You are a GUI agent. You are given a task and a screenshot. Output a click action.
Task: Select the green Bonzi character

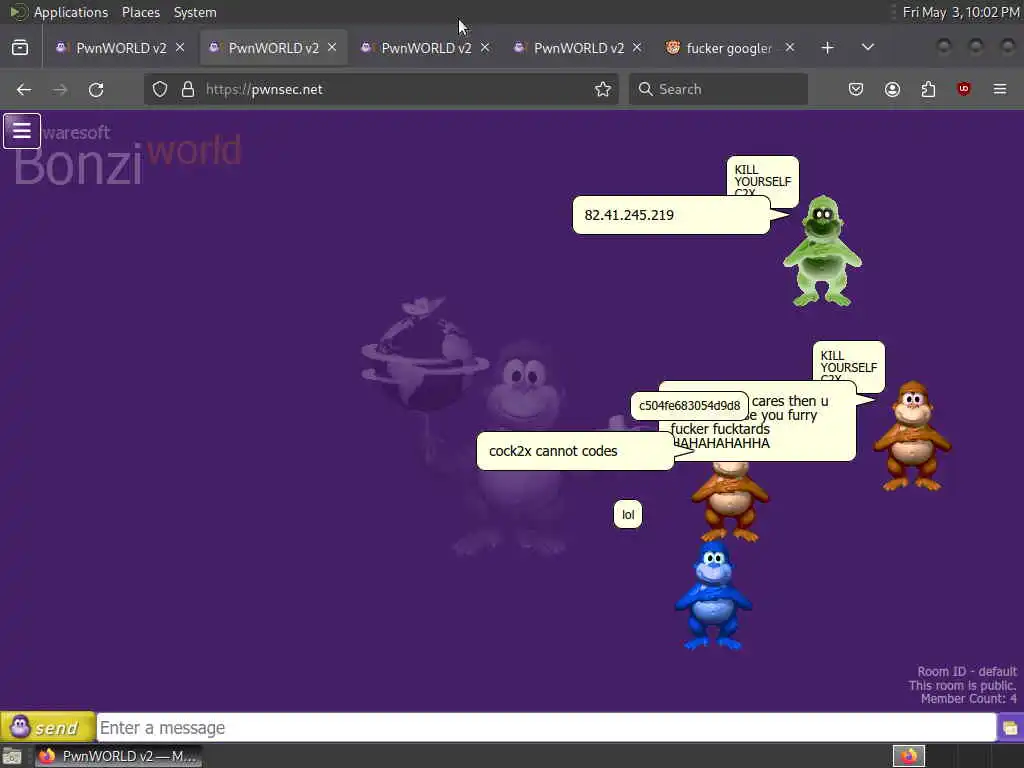tap(822, 251)
